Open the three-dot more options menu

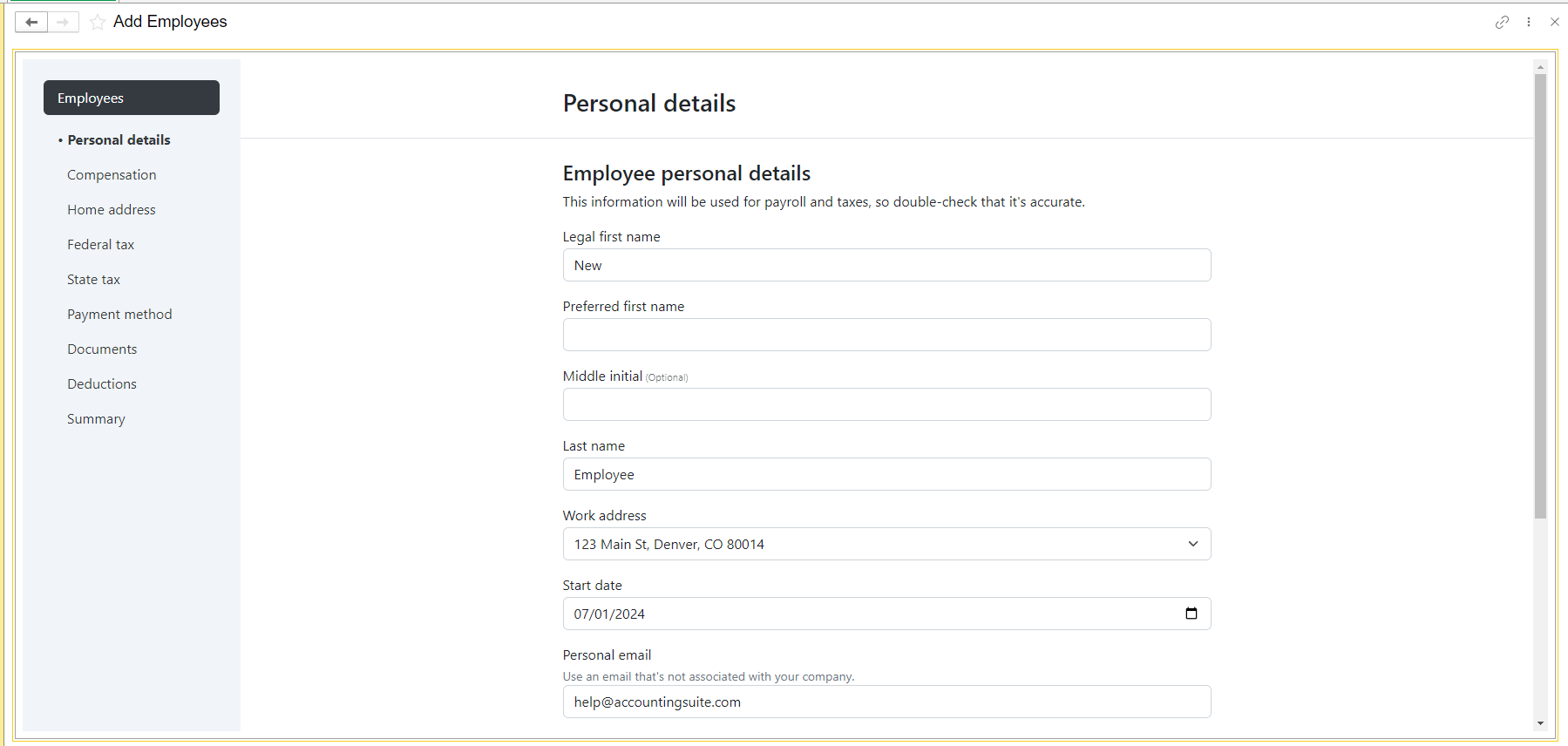point(1529,22)
